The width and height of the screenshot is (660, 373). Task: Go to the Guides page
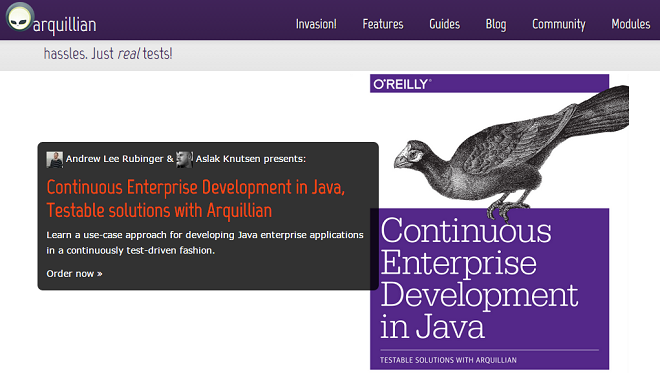444,24
